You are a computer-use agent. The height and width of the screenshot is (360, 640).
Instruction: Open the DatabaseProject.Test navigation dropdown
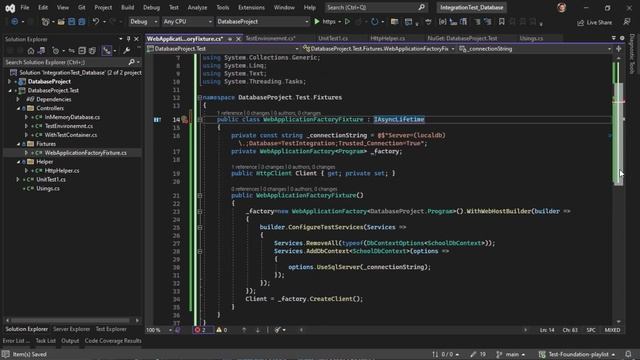[223, 49]
